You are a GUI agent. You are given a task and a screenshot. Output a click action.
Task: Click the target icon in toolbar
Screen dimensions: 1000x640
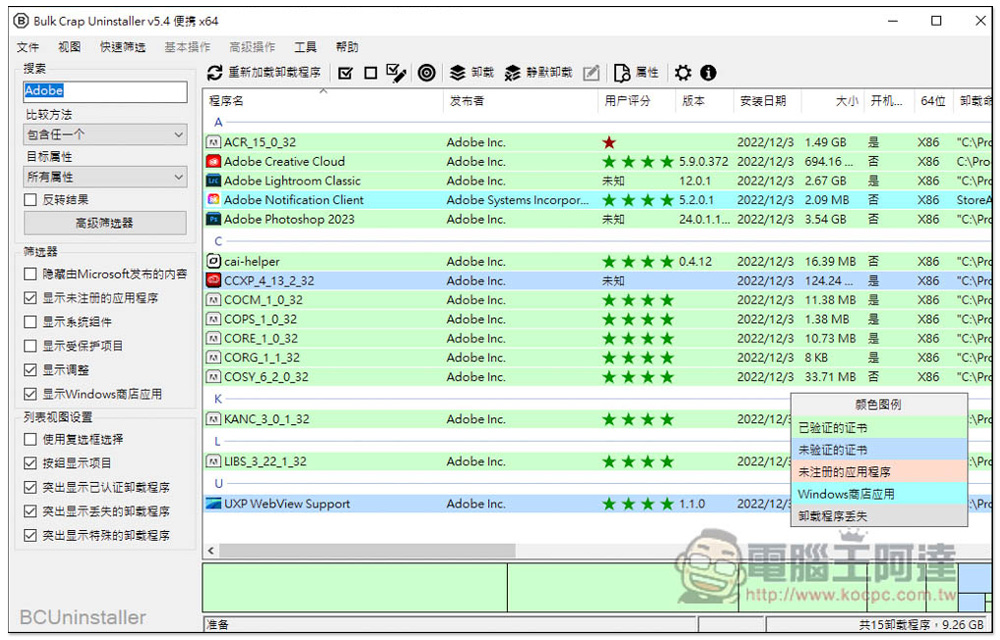pos(427,73)
